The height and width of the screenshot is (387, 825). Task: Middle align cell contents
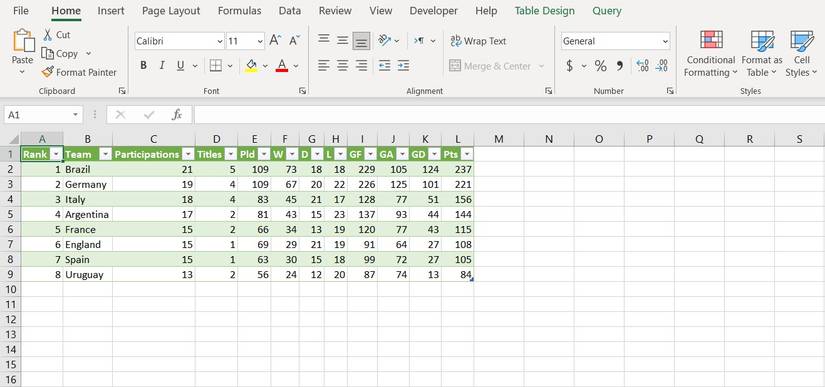coord(343,40)
